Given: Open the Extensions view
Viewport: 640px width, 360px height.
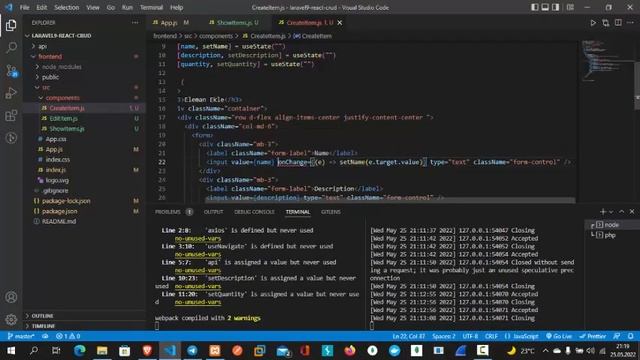Looking at the screenshot, I should click(11, 116).
